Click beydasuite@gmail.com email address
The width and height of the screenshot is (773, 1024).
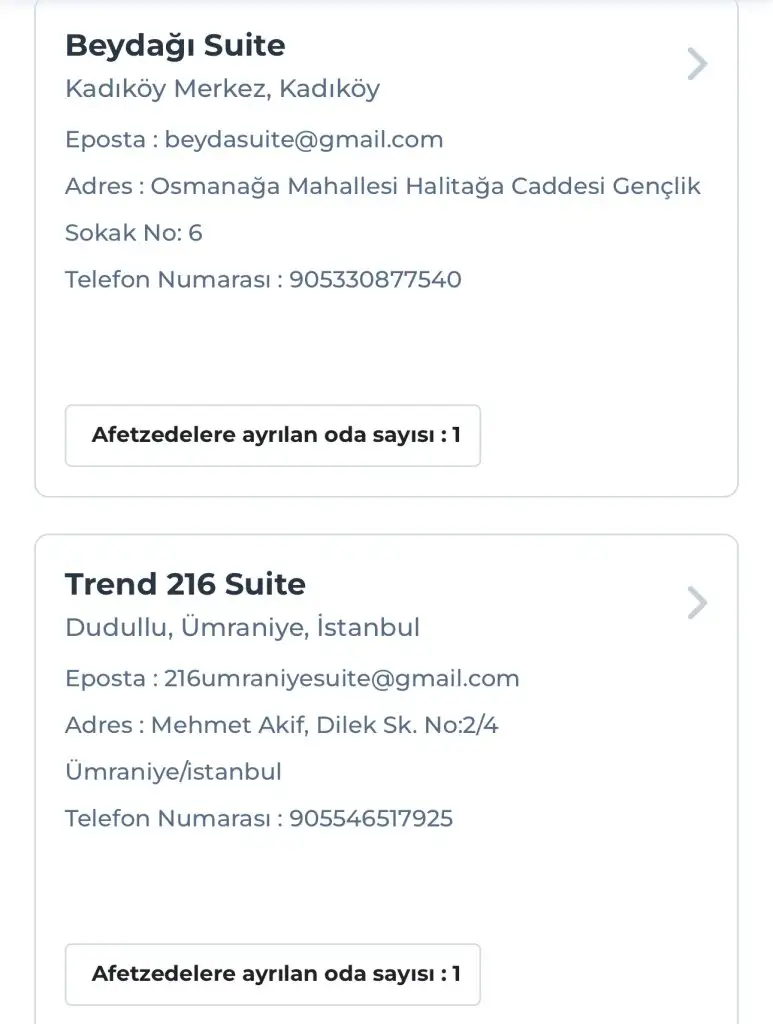(x=304, y=140)
